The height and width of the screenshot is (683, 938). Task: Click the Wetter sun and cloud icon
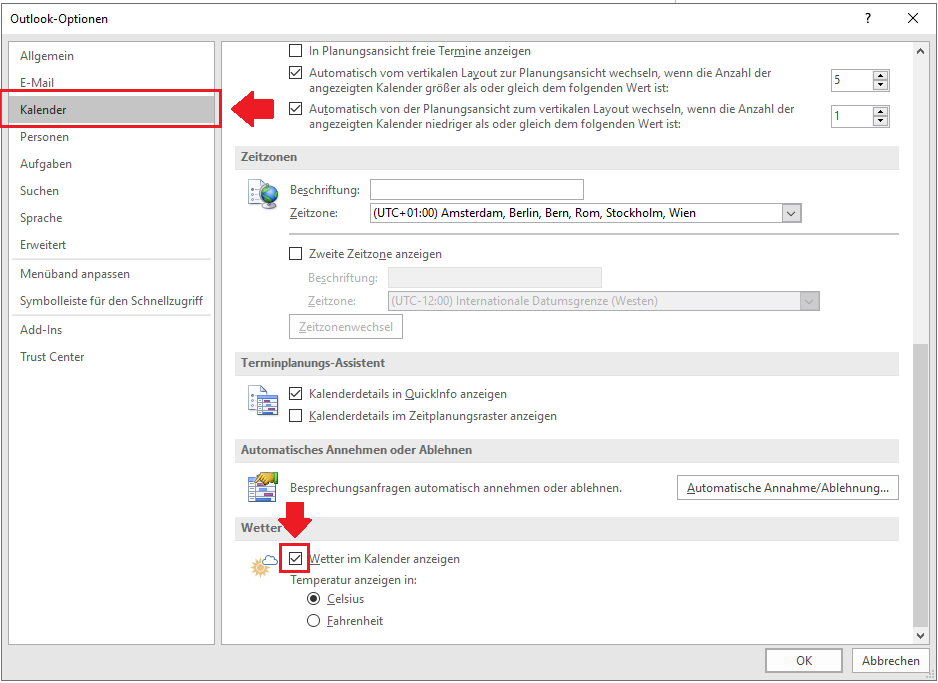pyautogui.click(x=264, y=565)
